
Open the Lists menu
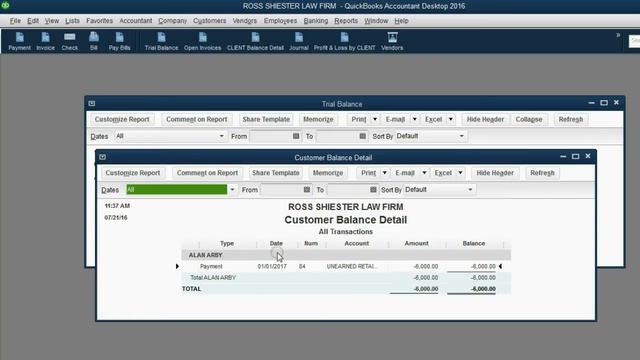point(72,21)
